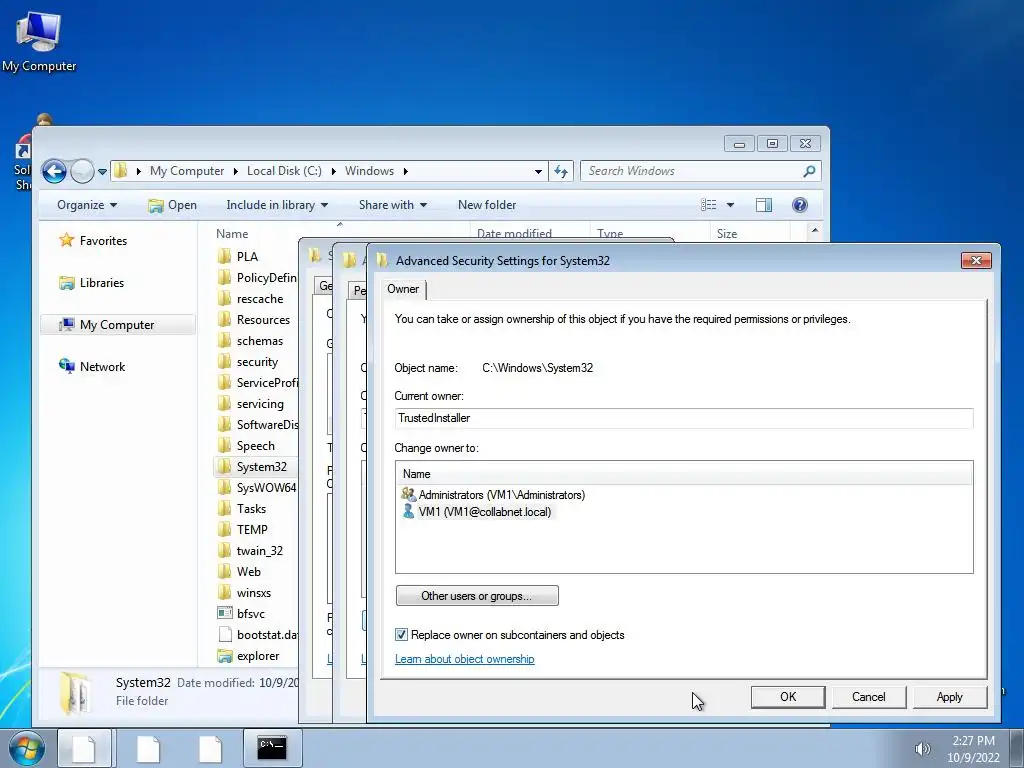Click the taskbar clock 2:27 PM
The width and height of the screenshot is (1024, 768).
coord(973,741)
